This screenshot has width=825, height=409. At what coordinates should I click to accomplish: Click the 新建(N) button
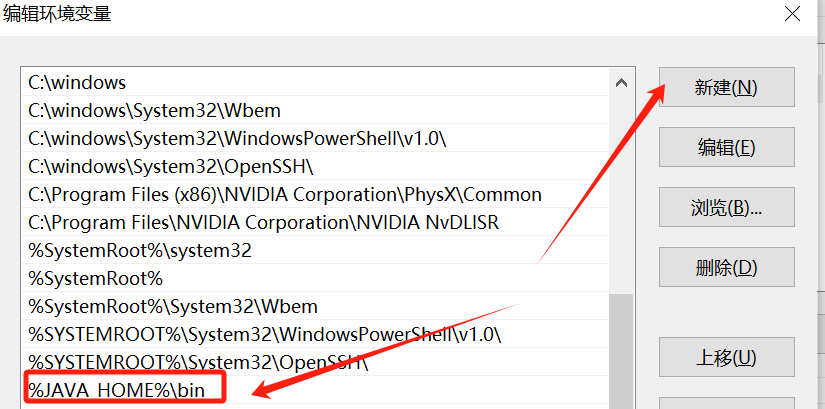[727, 87]
